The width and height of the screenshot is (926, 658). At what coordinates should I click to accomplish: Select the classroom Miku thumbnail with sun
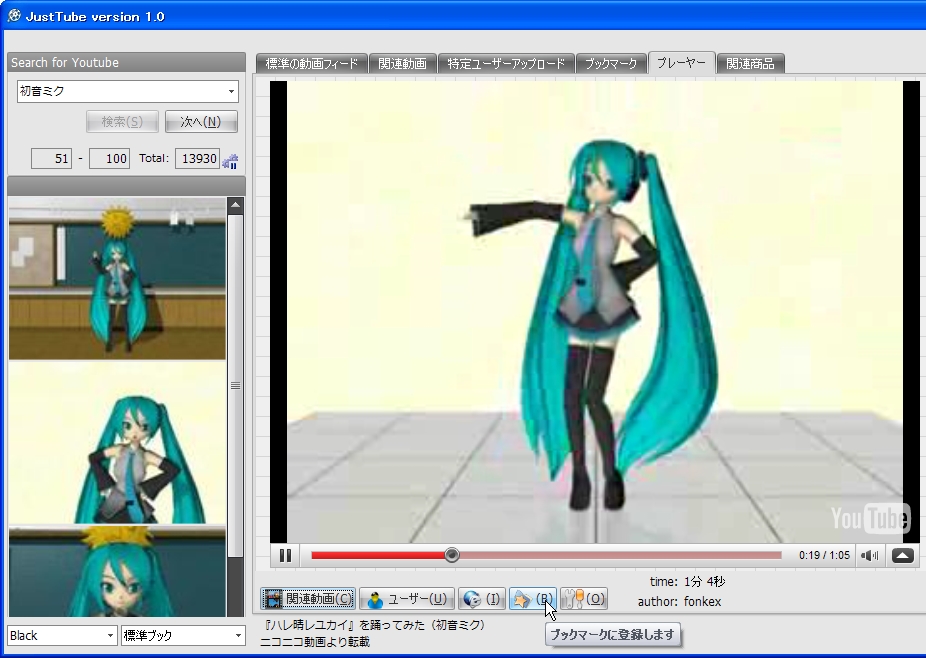point(117,279)
